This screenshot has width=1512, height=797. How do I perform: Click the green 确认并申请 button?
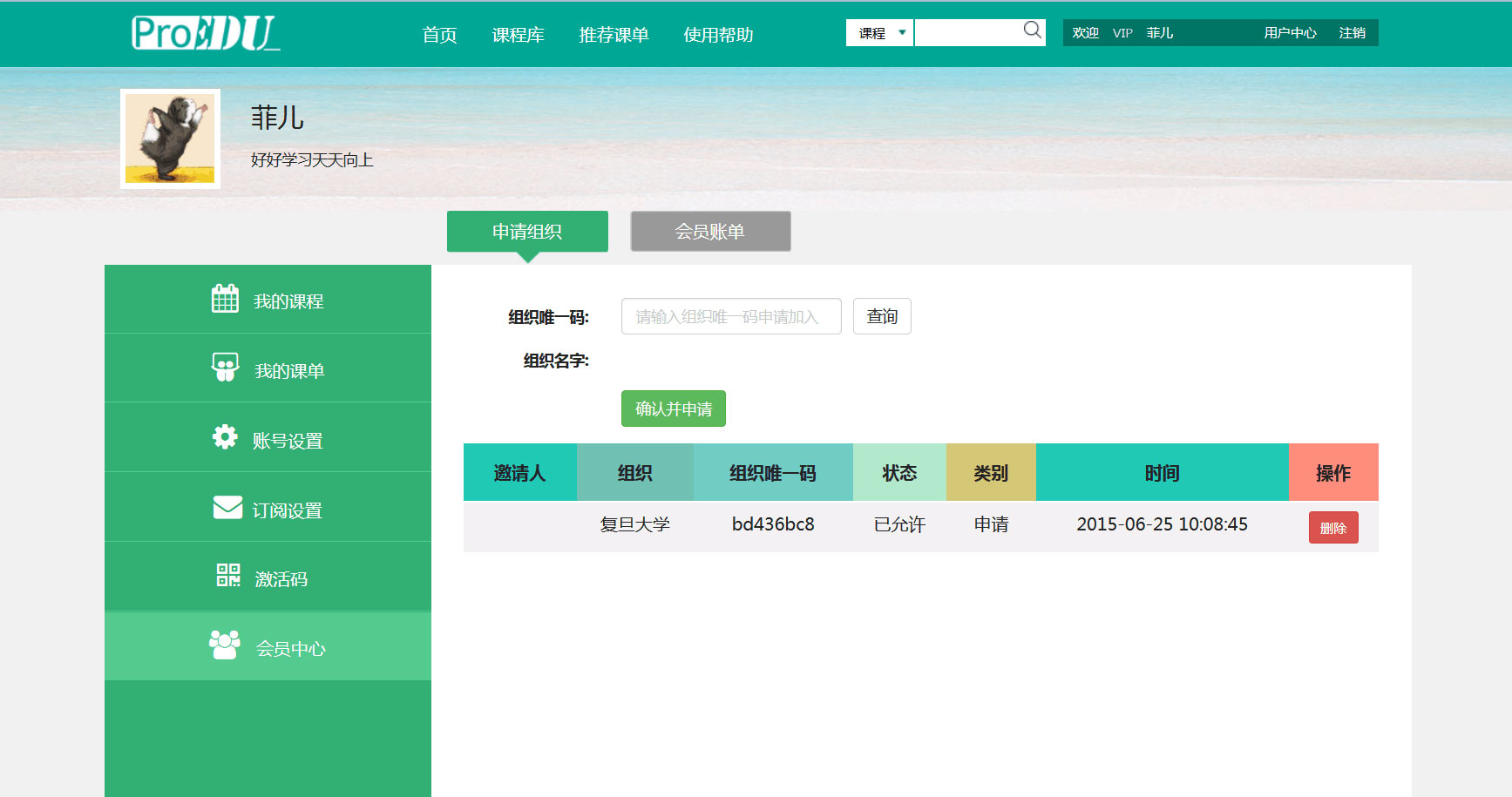pos(673,409)
